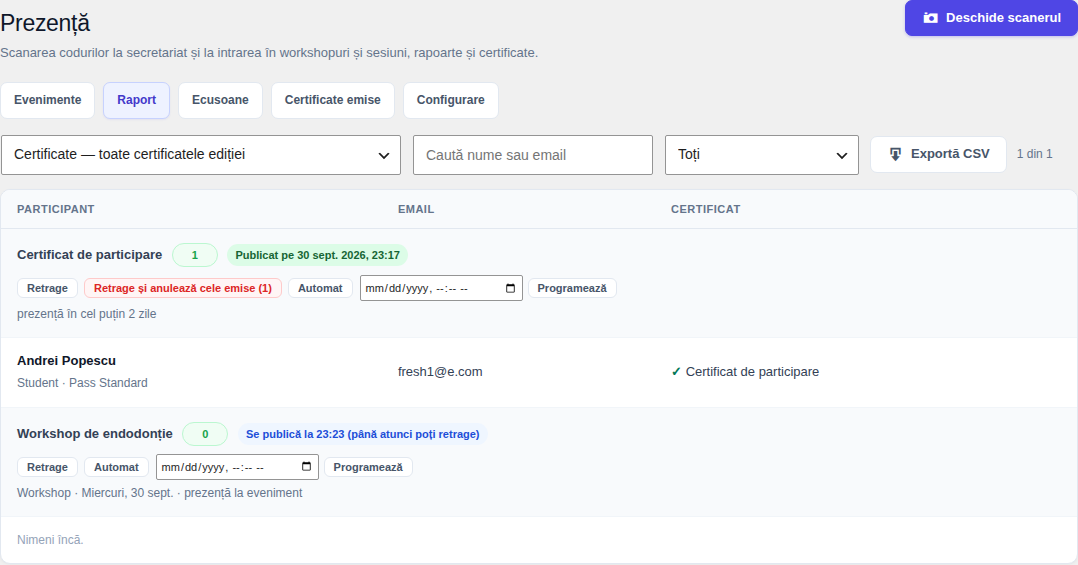
Task: Click the Se publică la 23:23 badge
Action: (x=363, y=434)
